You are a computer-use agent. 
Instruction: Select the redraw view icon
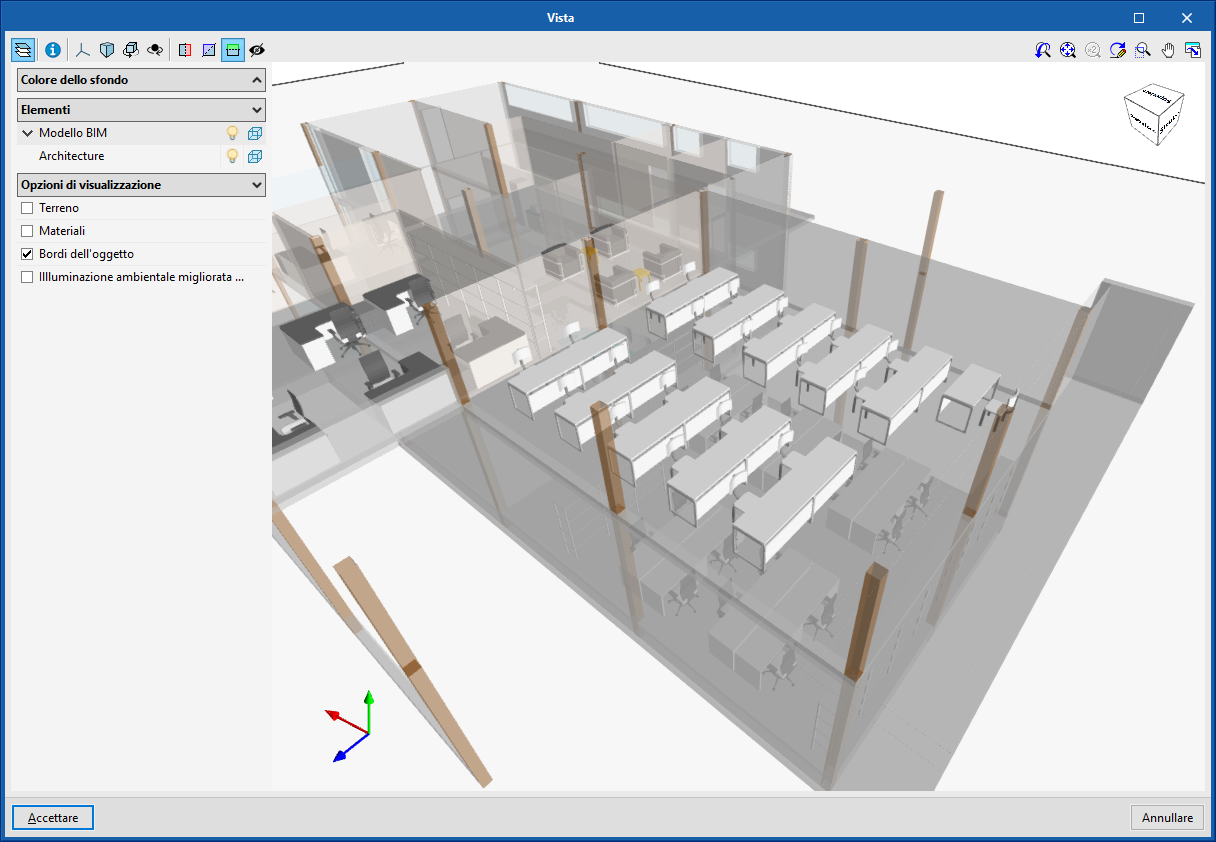pos(1117,49)
